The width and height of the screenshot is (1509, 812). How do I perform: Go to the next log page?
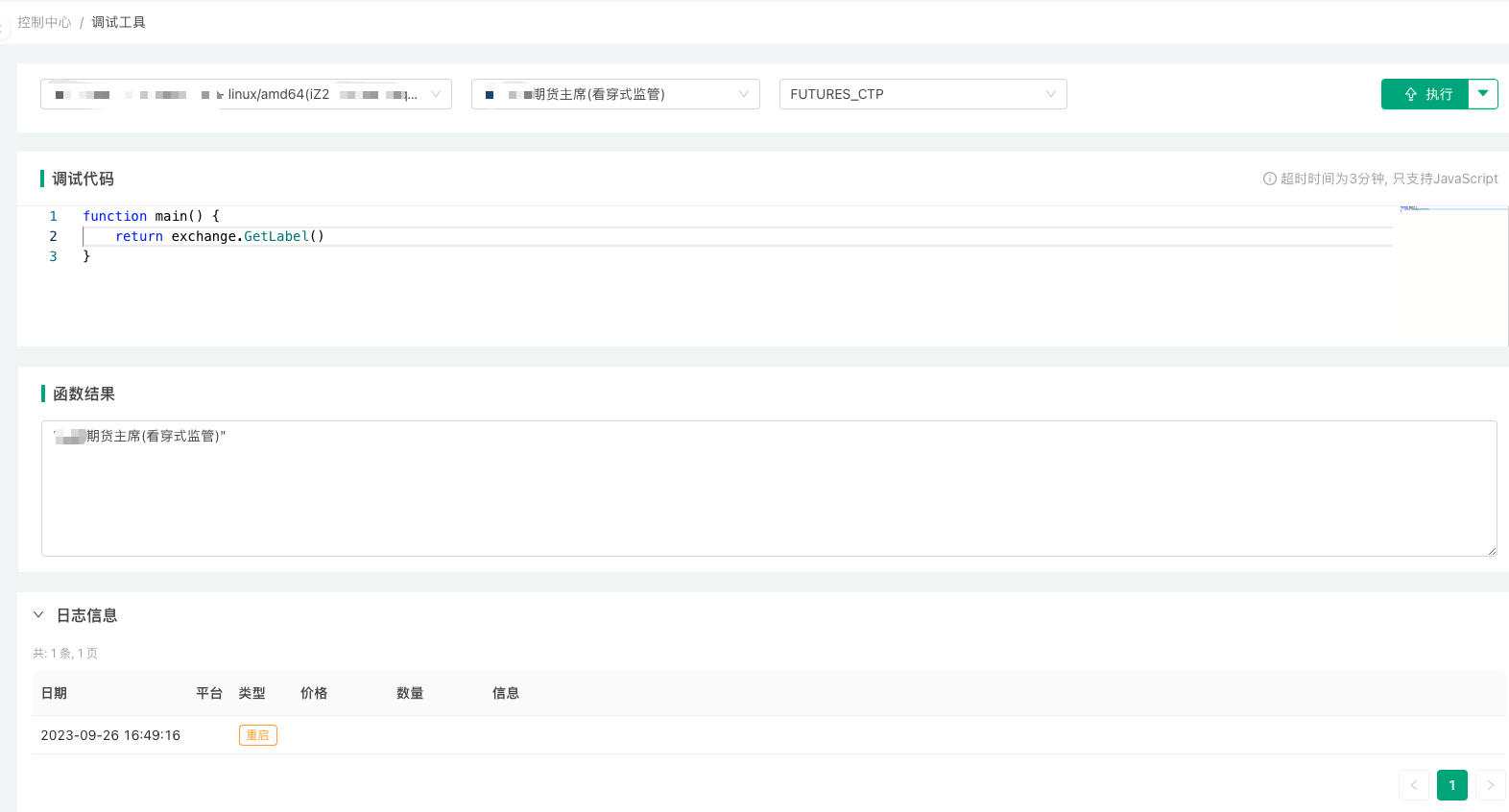click(1490, 785)
